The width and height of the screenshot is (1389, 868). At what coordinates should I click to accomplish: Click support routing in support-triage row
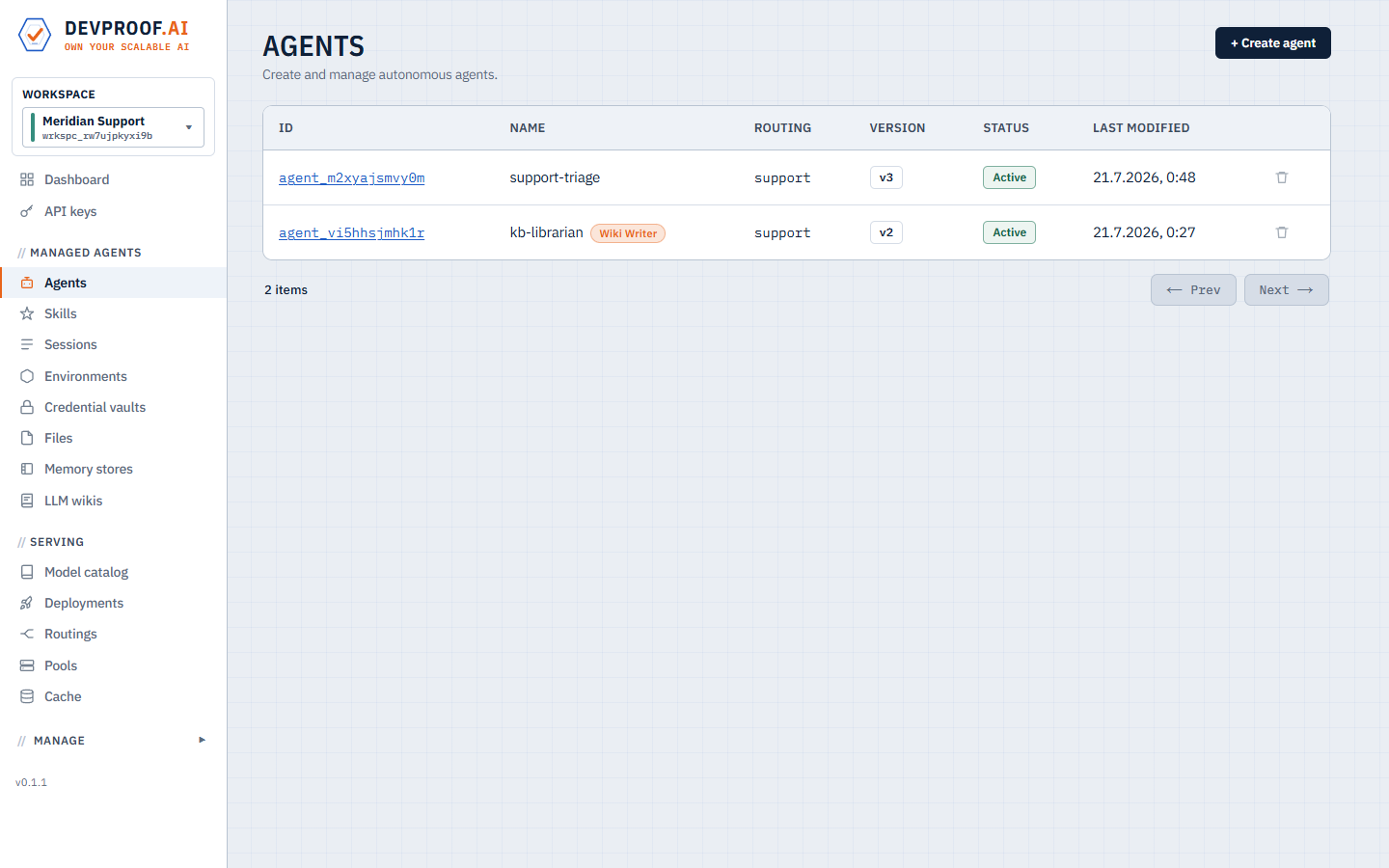coord(782,177)
